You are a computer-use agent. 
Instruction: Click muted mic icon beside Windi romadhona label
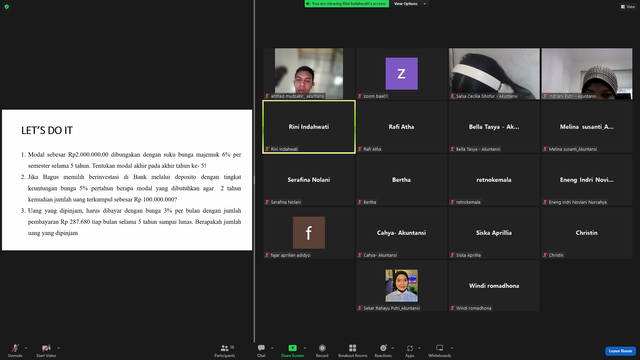pyautogui.click(x=453, y=308)
